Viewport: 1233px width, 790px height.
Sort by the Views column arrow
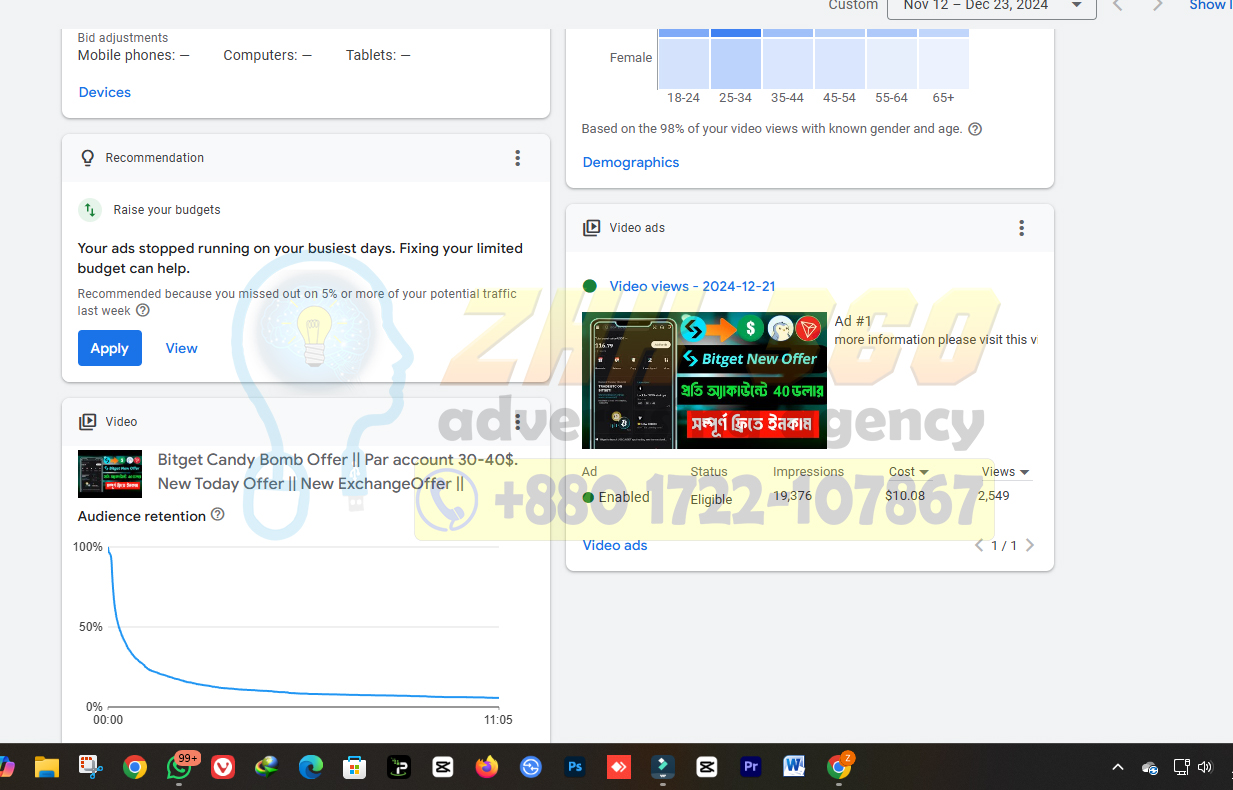pos(1024,472)
